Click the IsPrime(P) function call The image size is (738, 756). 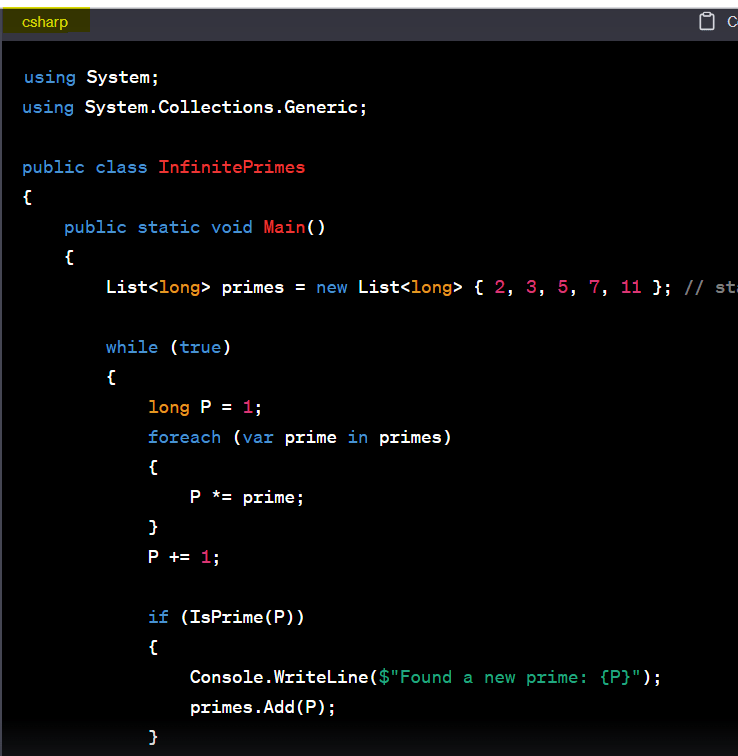click(242, 617)
